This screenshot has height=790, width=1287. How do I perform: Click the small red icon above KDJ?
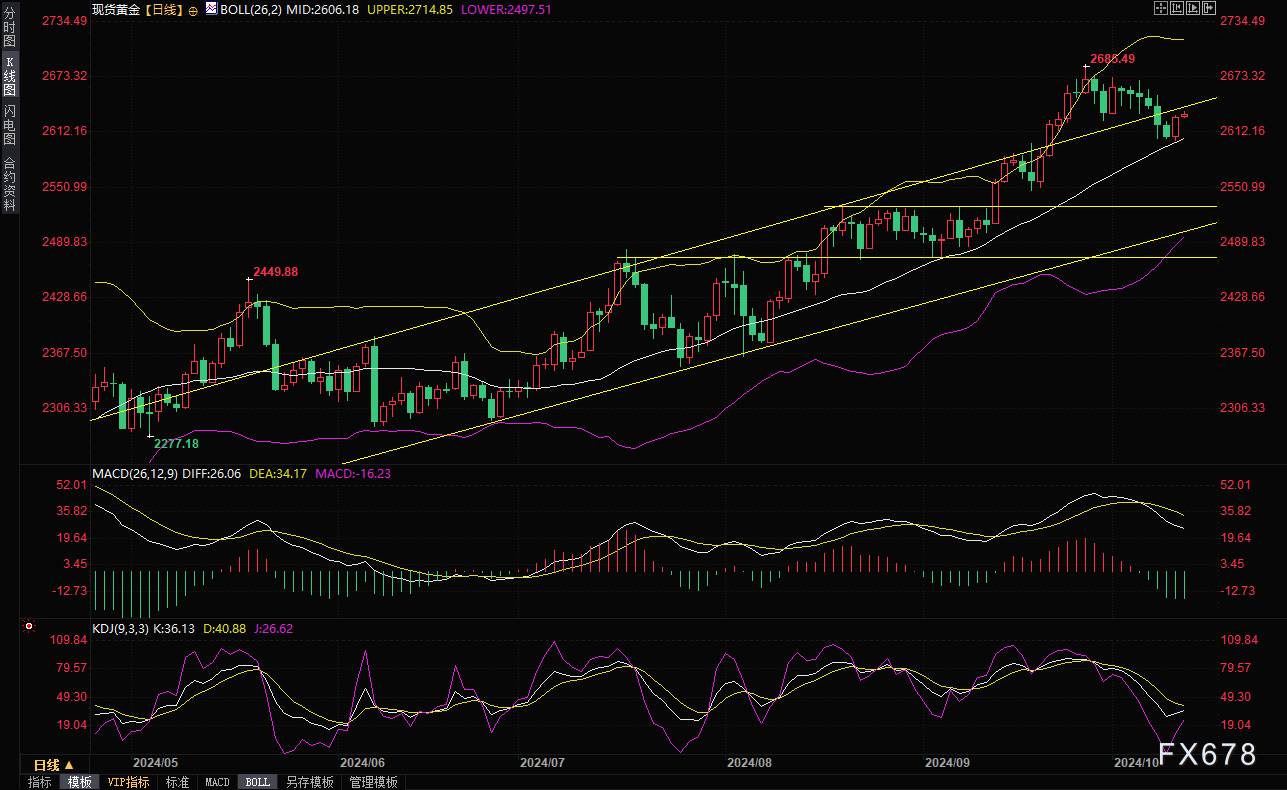27,627
